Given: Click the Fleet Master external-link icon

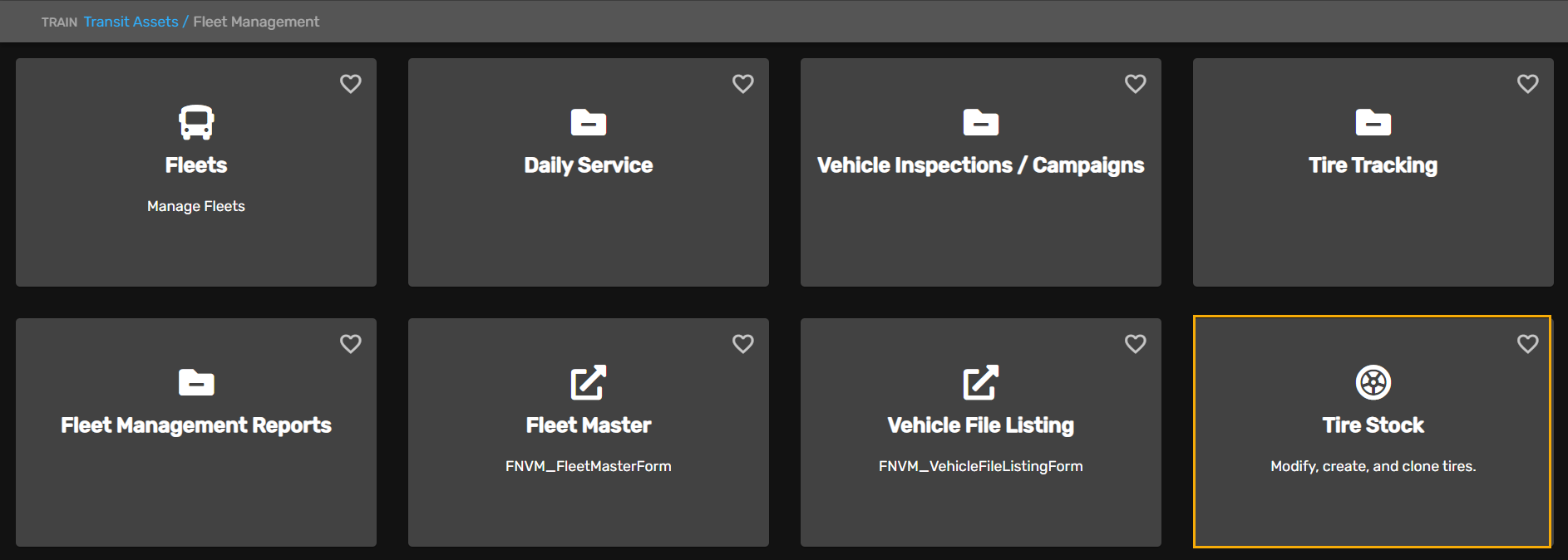Looking at the screenshot, I should coord(589,382).
